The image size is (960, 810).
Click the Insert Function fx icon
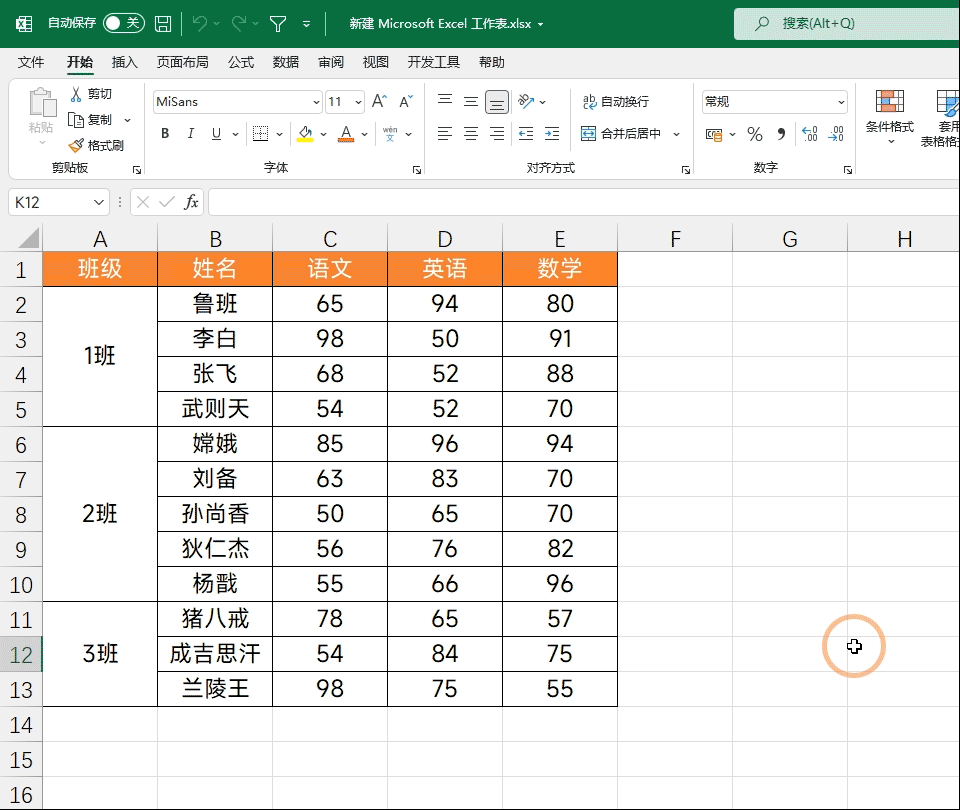click(191, 202)
